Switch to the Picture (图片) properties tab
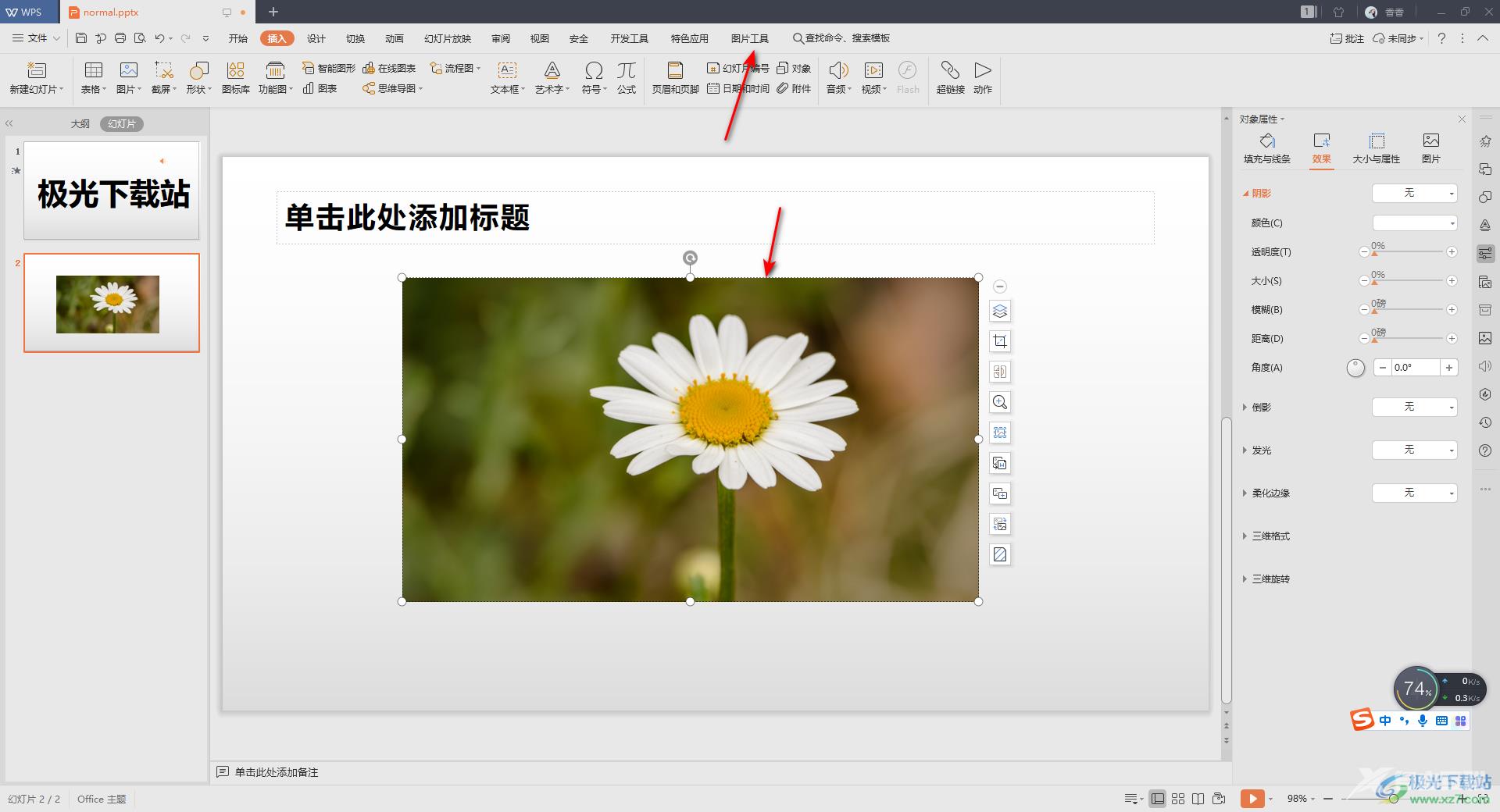The image size is (1500, 812). point(1431,148)
